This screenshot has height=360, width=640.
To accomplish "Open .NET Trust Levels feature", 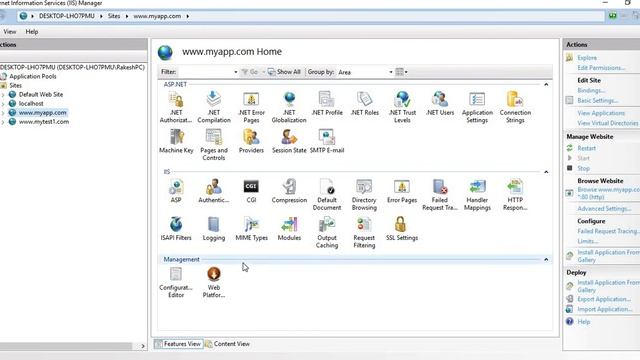I will pyautogui.click(x=402, y=107).
